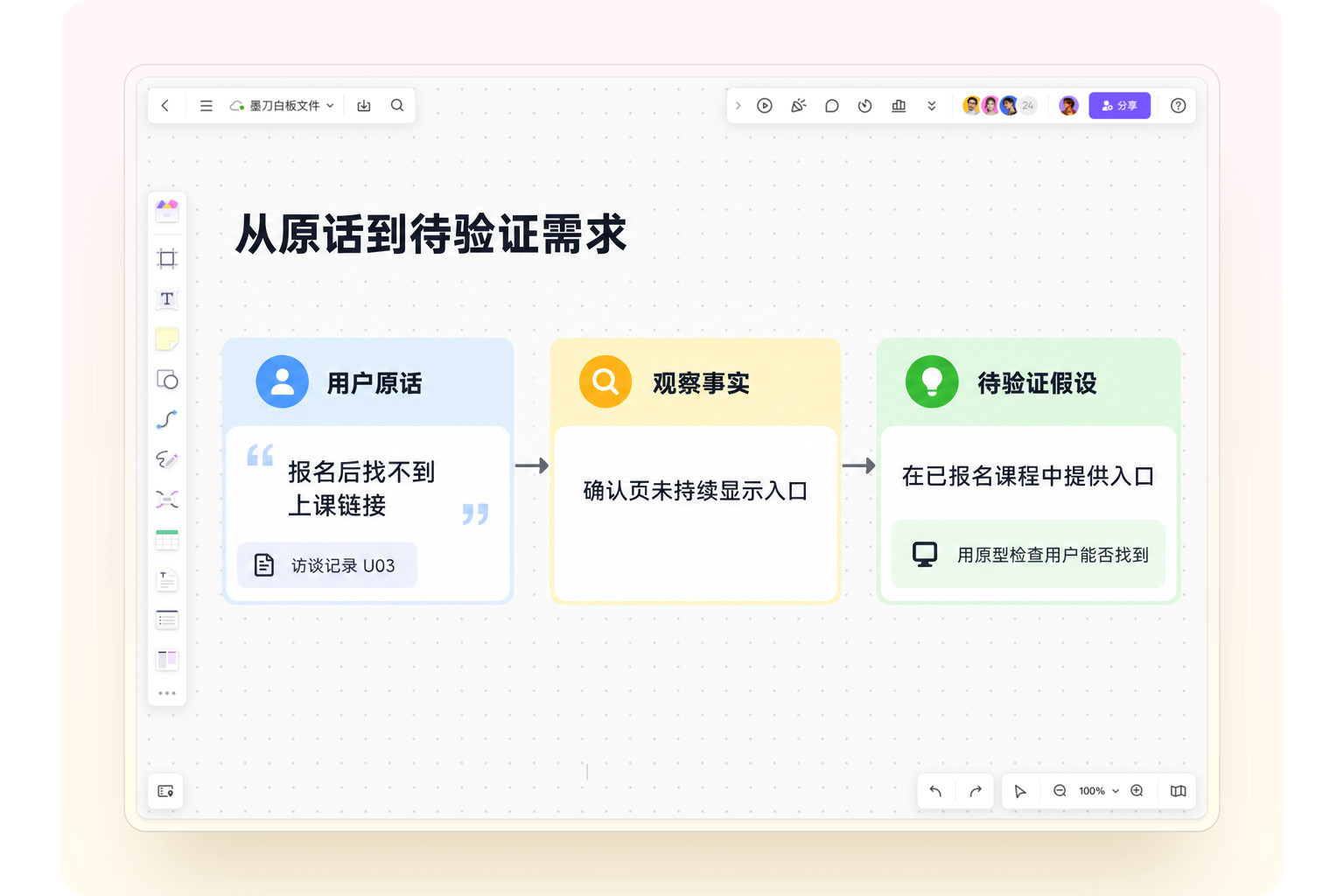Open my profile avatar next to 分享
The image size is (1344, 896).
[1068, 106]
